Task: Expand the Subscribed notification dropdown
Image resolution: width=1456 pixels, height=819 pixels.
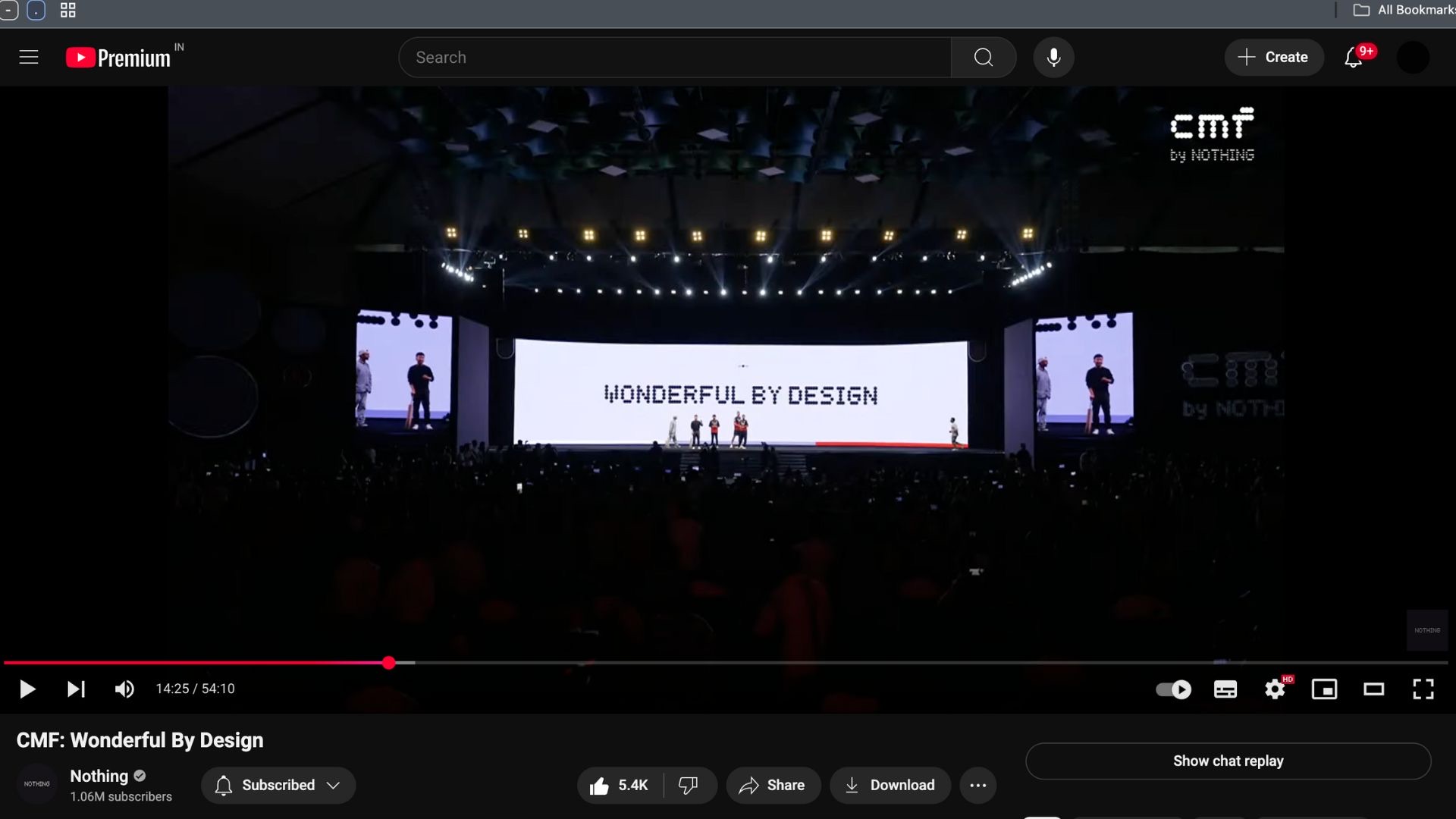Action: click(278, 786)
